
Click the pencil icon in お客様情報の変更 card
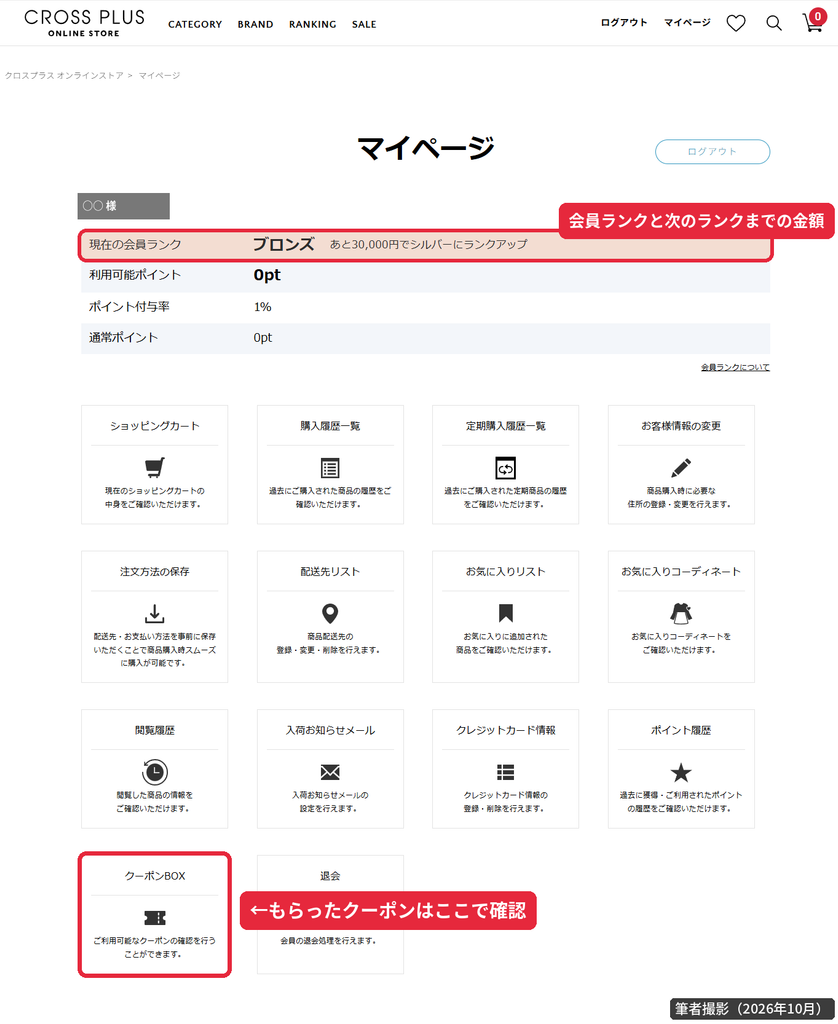coord(681,468)
